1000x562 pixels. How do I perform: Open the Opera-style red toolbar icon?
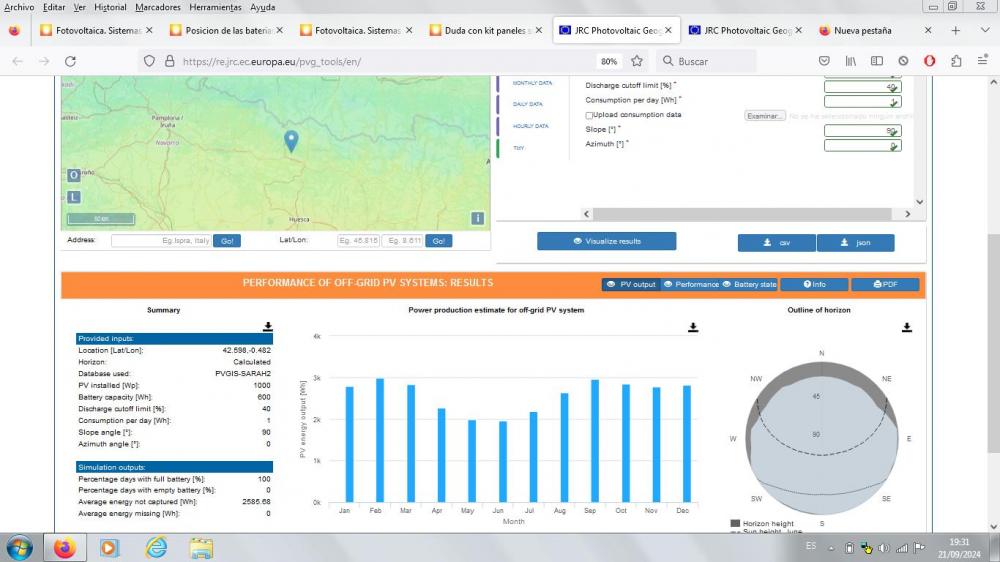pos(929,61)
